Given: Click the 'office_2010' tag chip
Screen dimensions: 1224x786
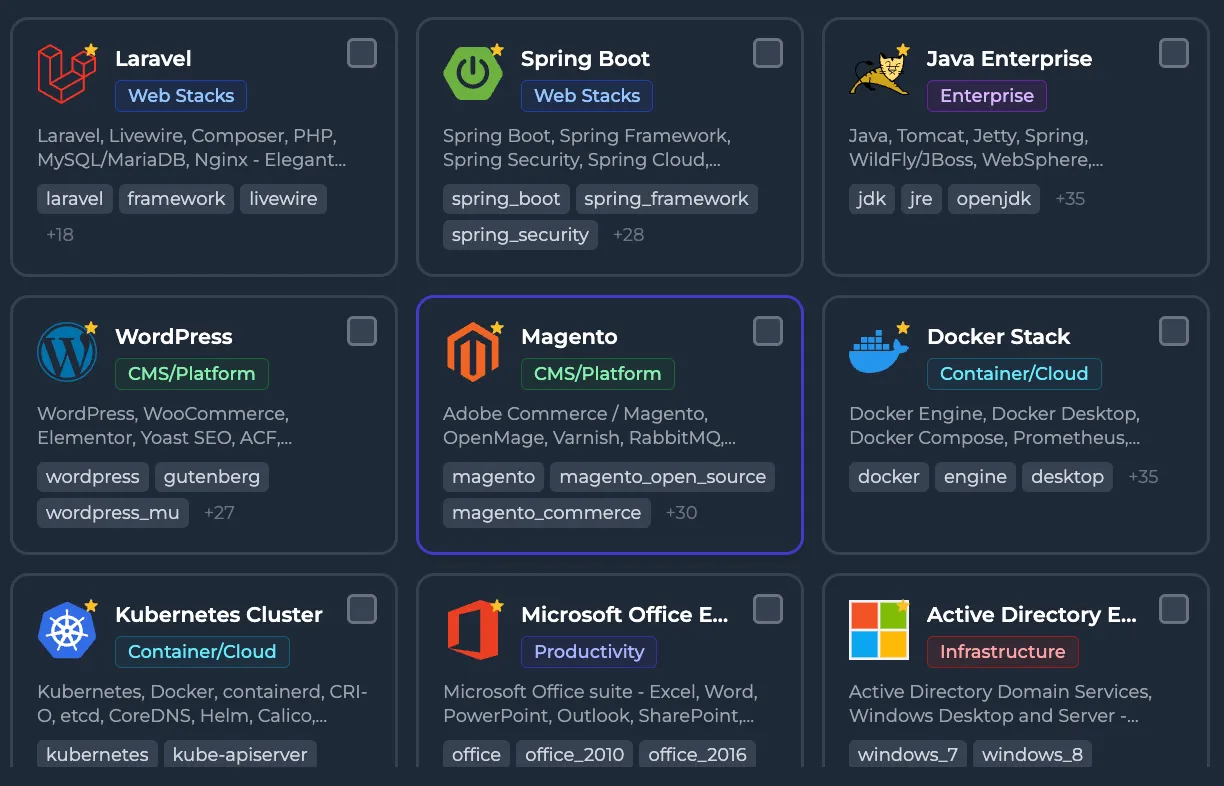Looking at the screenshot, I should (x=575, y=754).
